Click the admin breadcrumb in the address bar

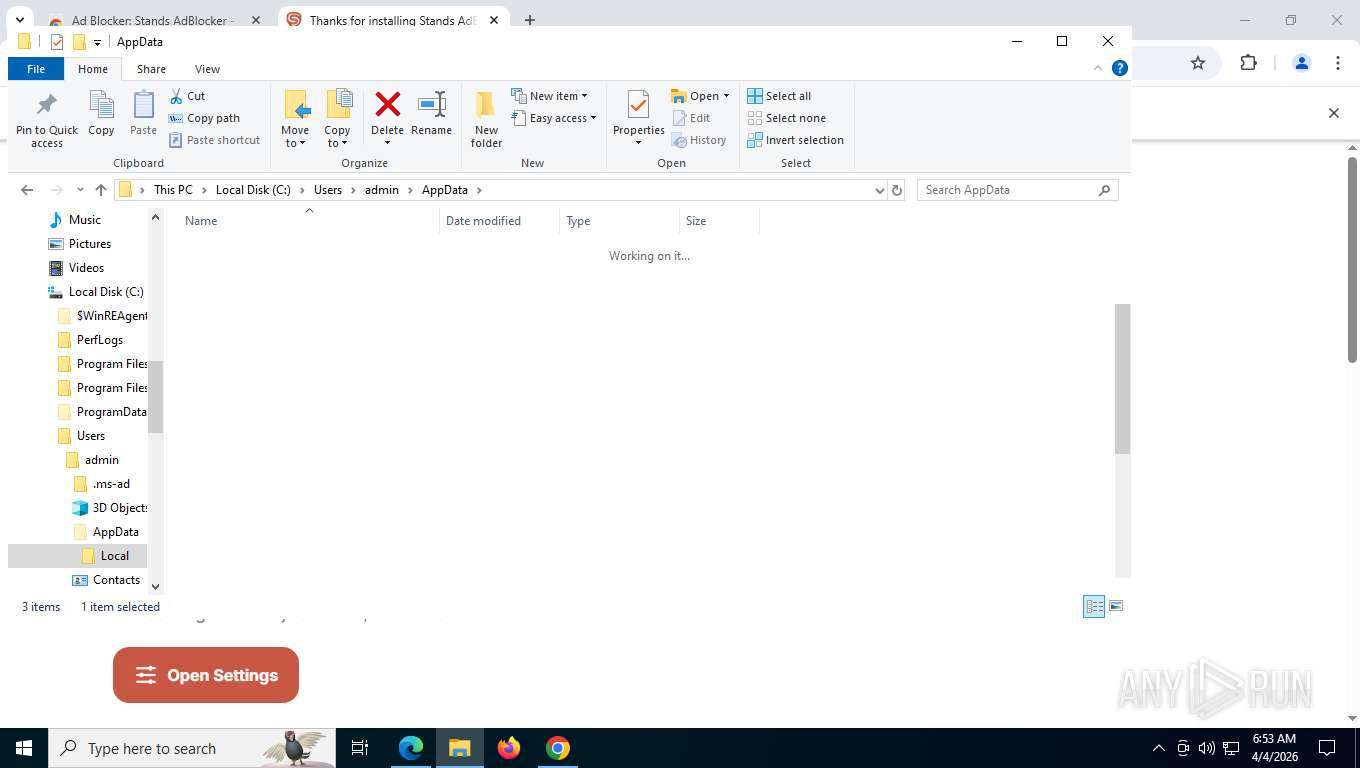pos(382,190)
